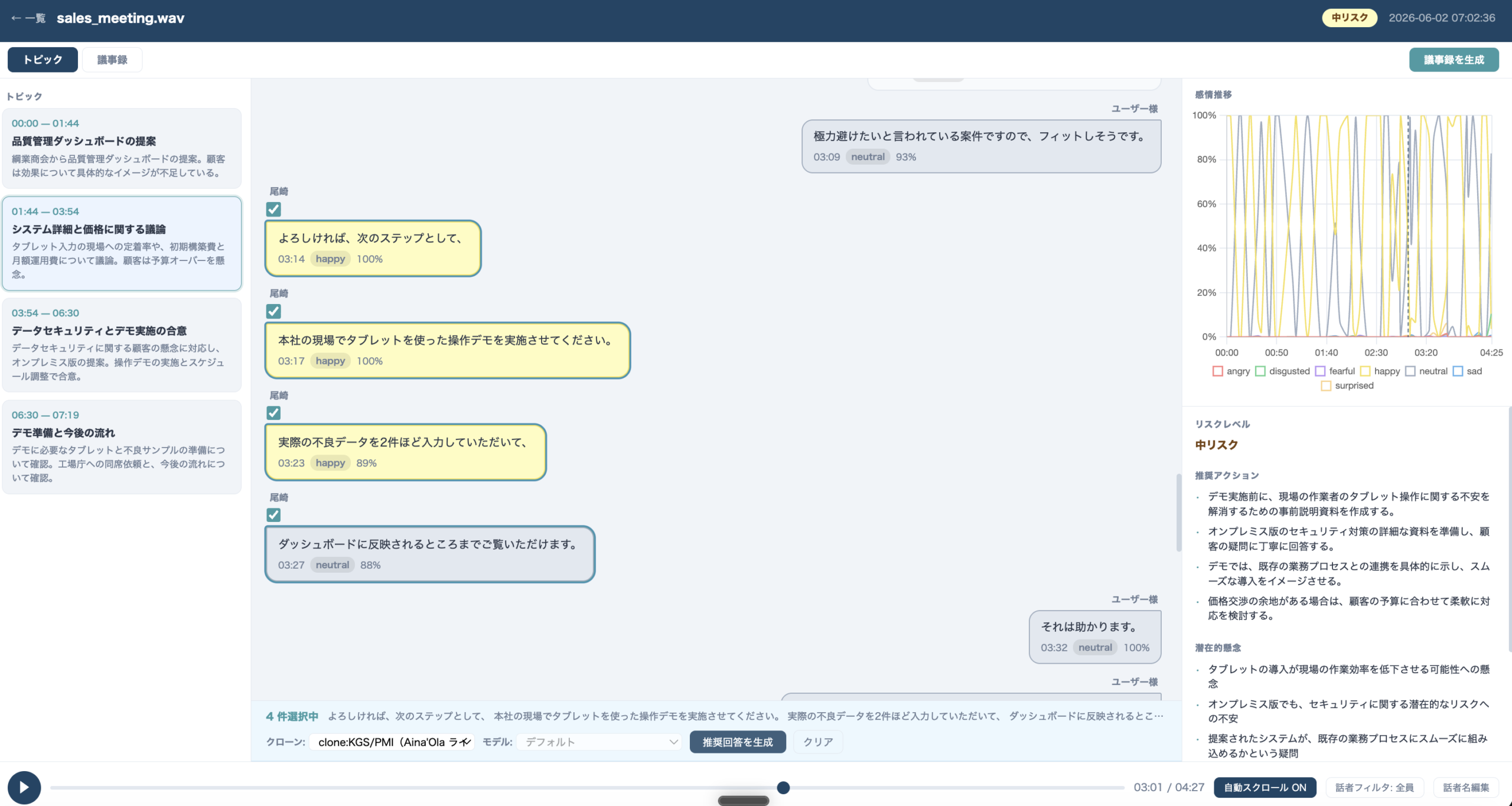Screen dimensions: 1512x806
Task: Click the message それは助かります。
Action: (1095, 637)
